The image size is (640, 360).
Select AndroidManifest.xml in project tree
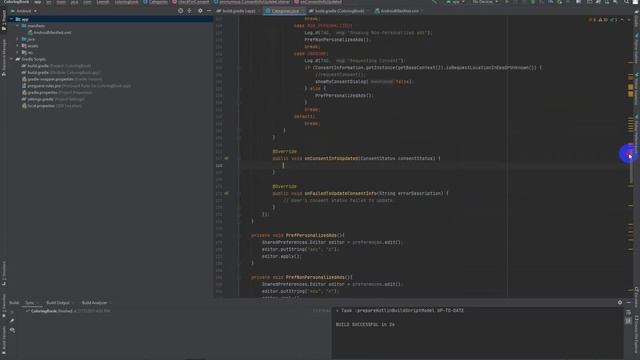pyautogui.click(x=49, y=33)
